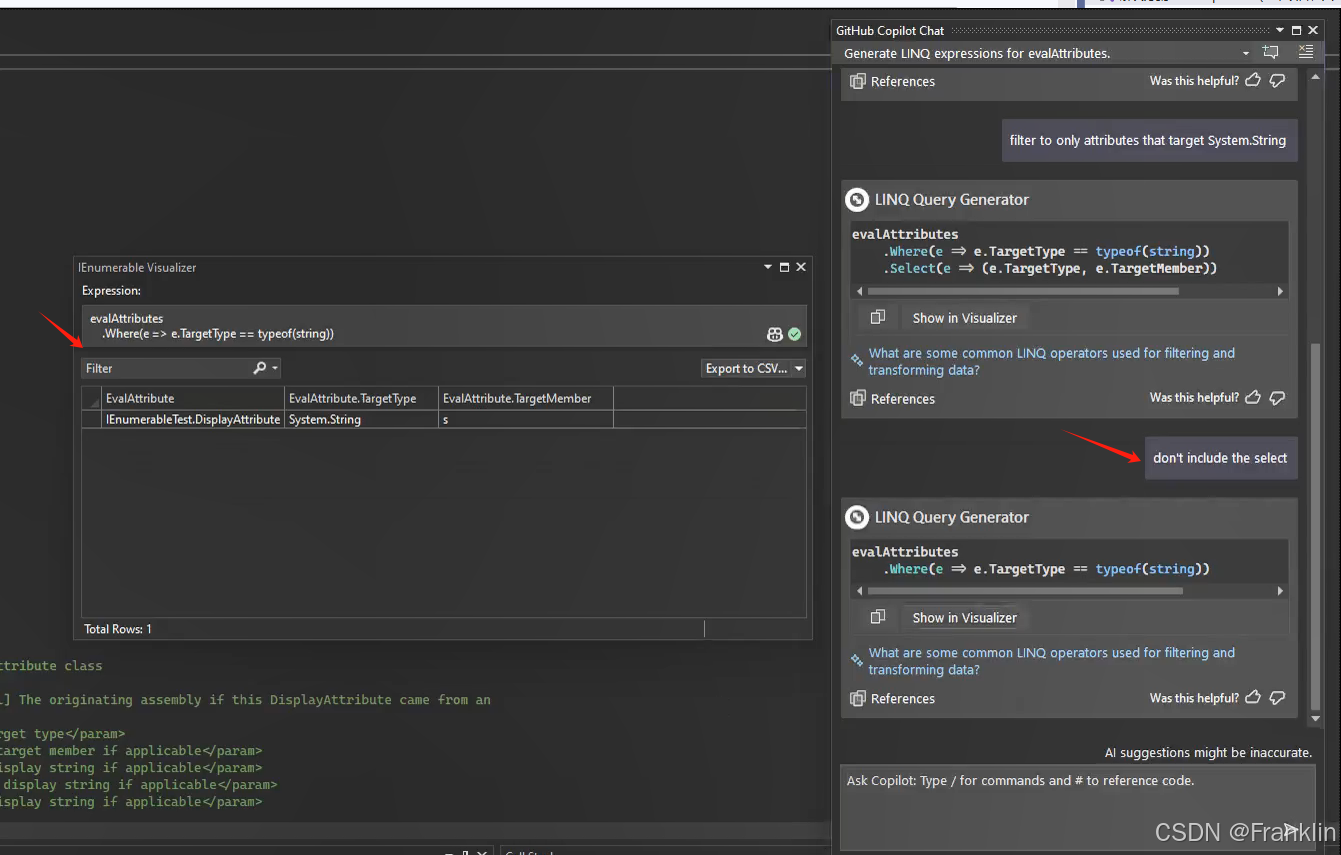Expand References under the .Select response
The height and width of the screenshot is (855, 1341).
pyautogui.click(x=892, y=398)
